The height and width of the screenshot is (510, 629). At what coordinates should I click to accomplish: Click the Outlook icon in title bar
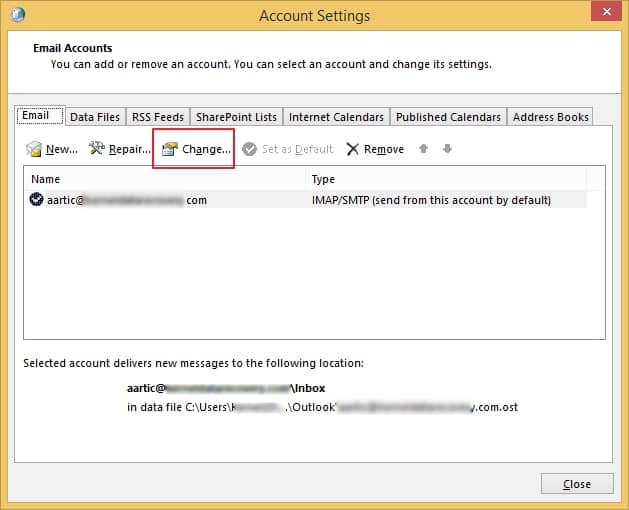[18, 14]
